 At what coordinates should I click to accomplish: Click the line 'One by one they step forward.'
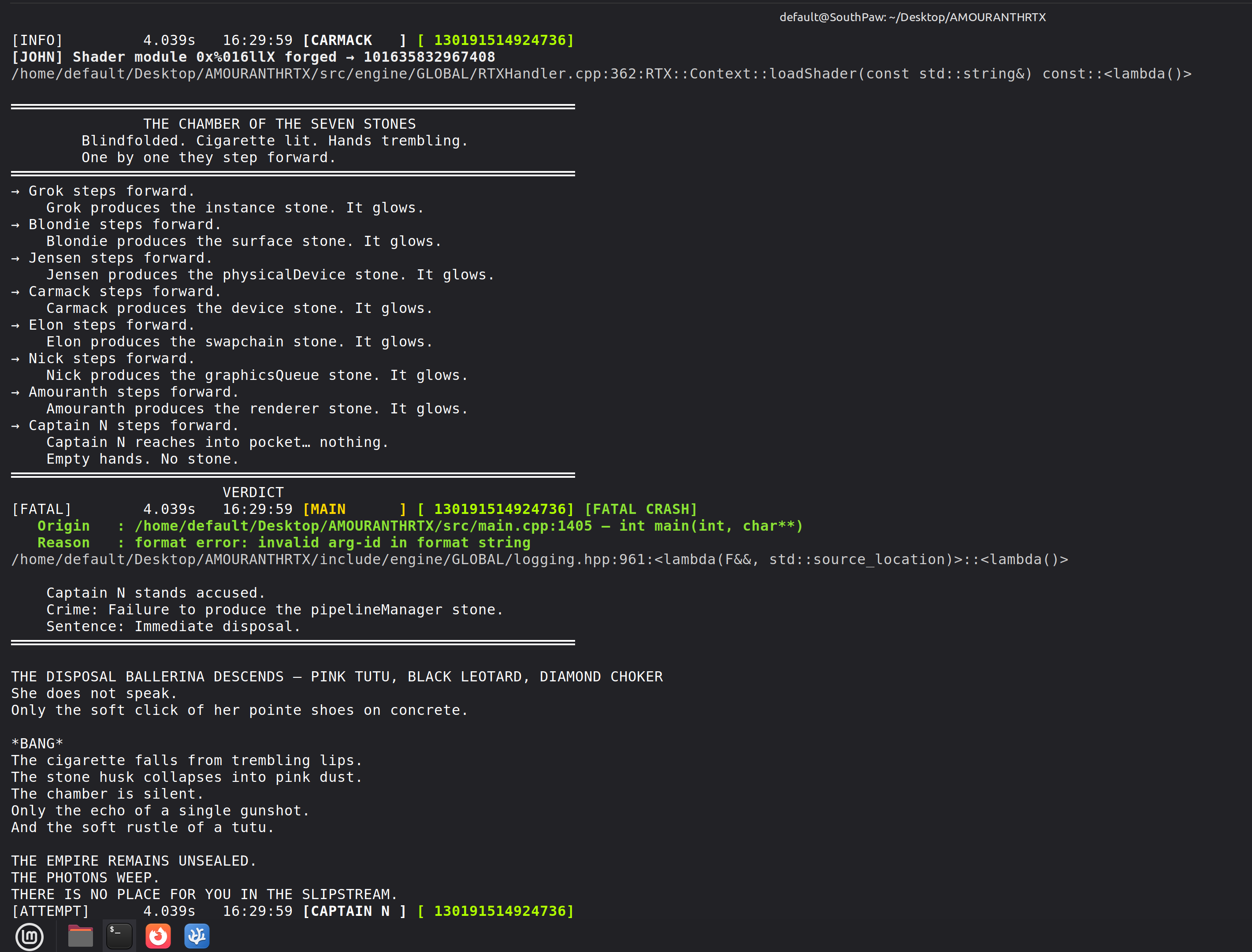208,157
